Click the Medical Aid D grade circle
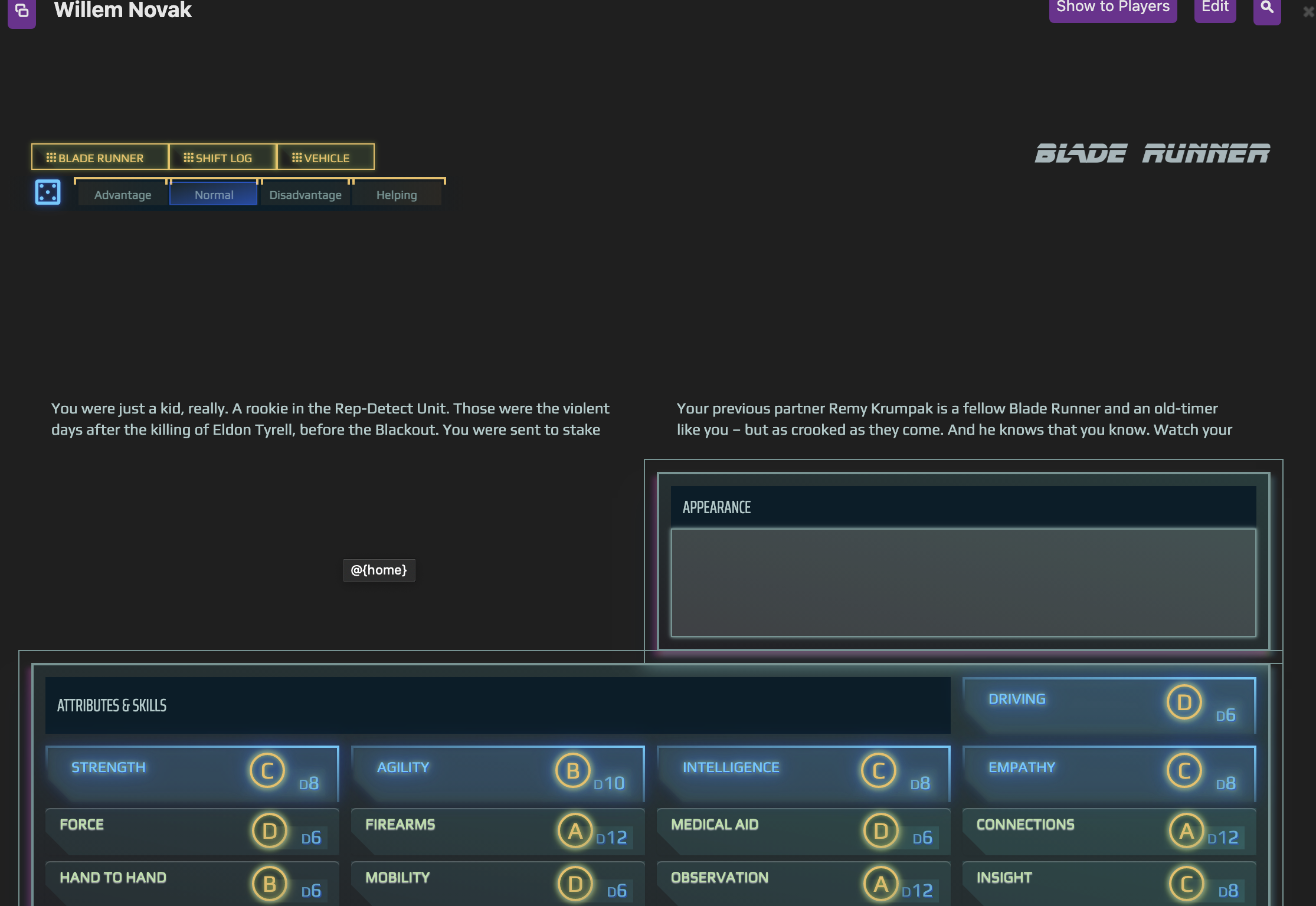 pyautogui.click(x=881, y=831)
